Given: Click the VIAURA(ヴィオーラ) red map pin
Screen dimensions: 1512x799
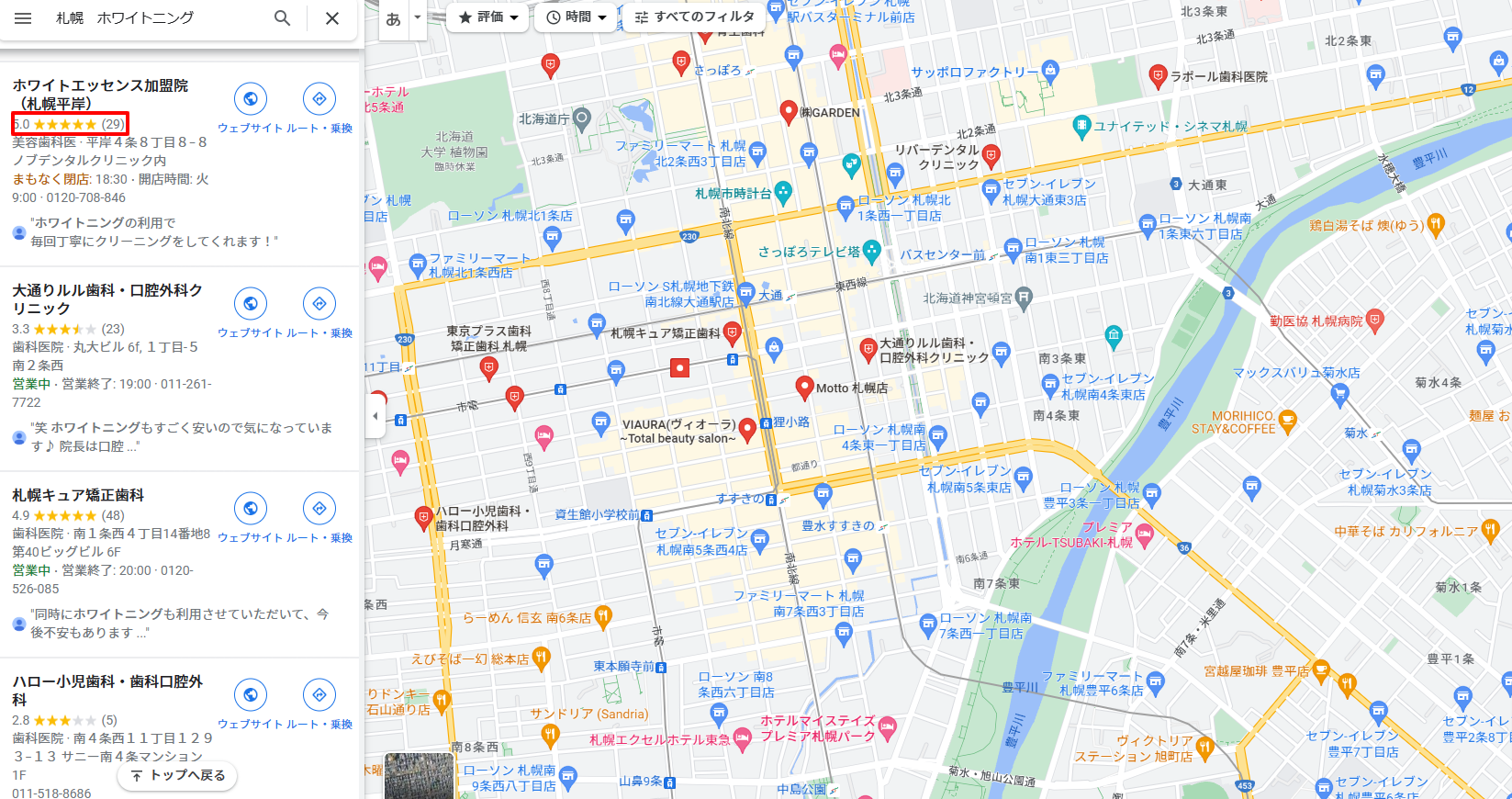Looking at the screenshot, I should [747, 429].
